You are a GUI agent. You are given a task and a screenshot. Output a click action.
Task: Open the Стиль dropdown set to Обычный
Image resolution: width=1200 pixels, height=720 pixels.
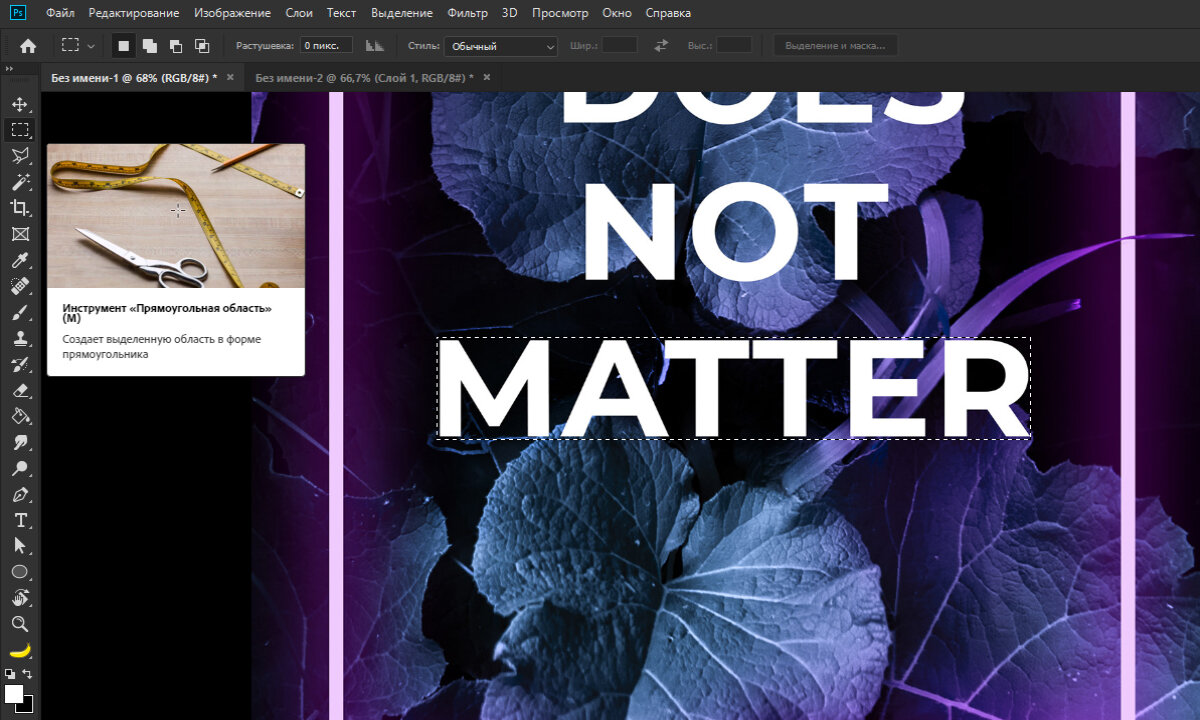click(x=502, y=46)
